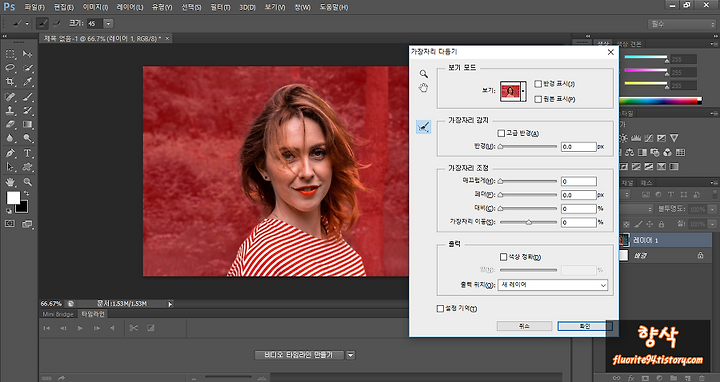
Task: Add Color Balance adjustment icon
Action: pyautogui.click(x=630, y=152)
